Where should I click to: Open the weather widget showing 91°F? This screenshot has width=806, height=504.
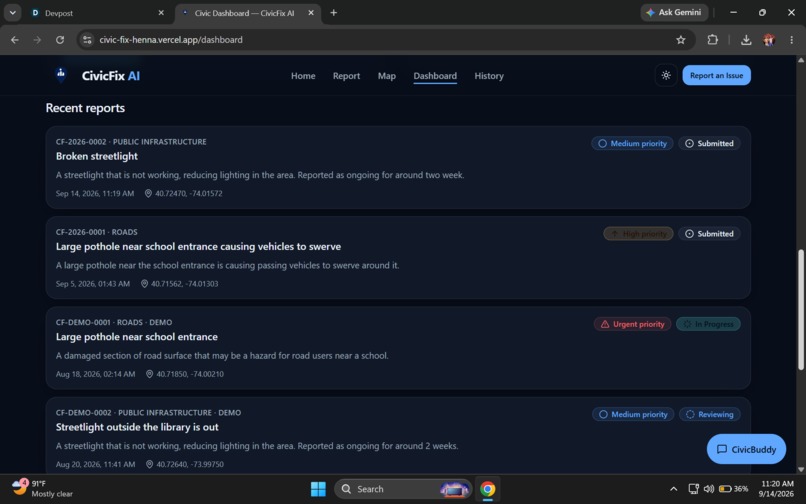pos(42,489)
